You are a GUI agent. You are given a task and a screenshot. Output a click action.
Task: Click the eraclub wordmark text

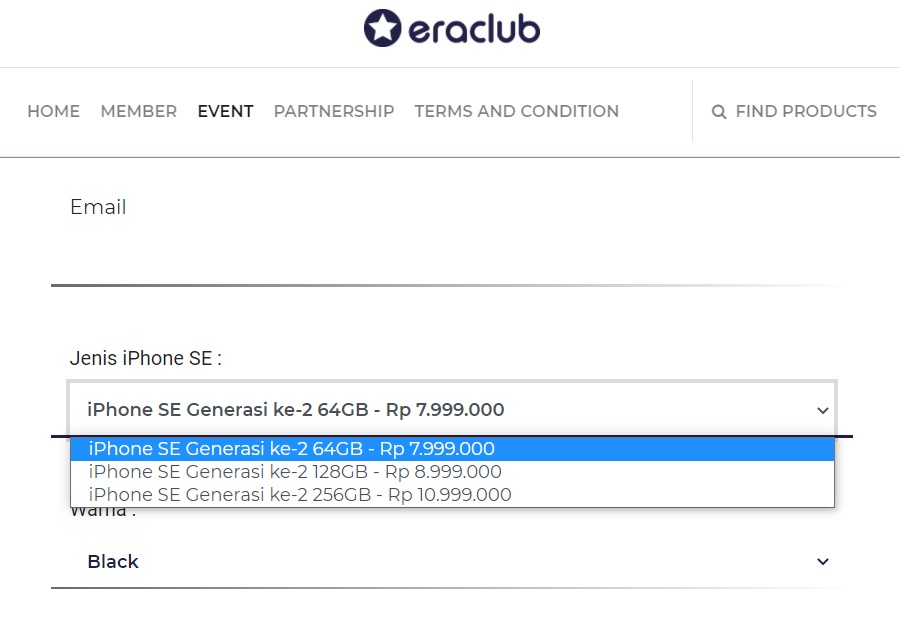[x=474, y=29]
